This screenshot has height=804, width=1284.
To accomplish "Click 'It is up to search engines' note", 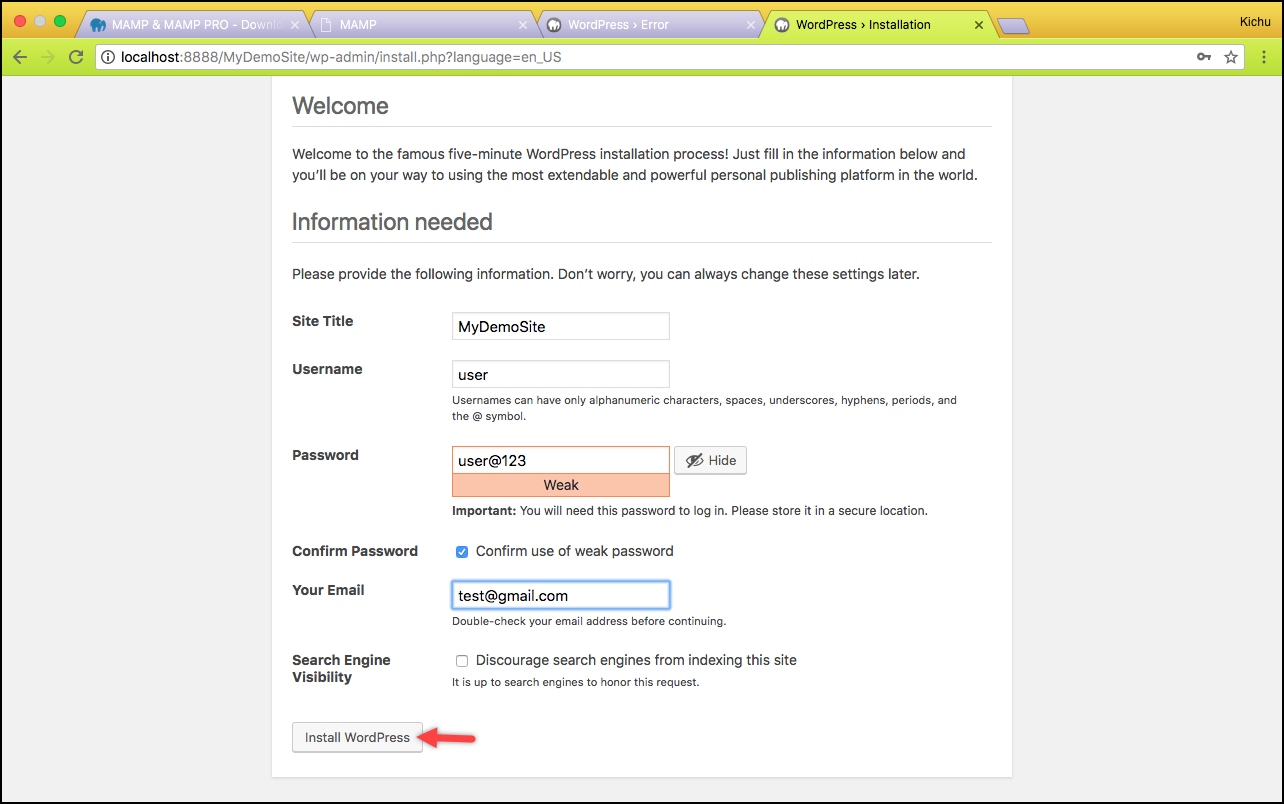I will [576, 683].
